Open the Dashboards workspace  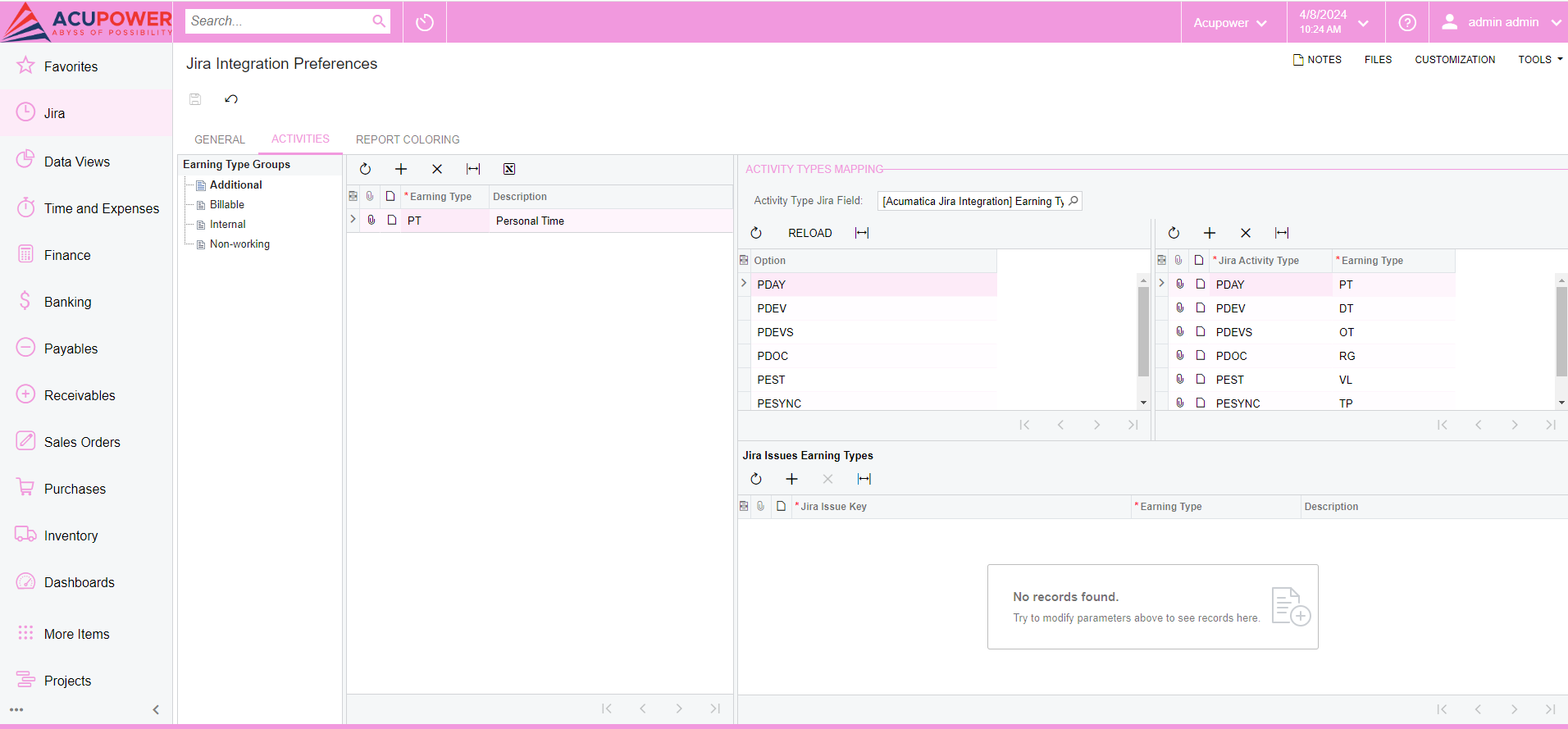point(86,582)
